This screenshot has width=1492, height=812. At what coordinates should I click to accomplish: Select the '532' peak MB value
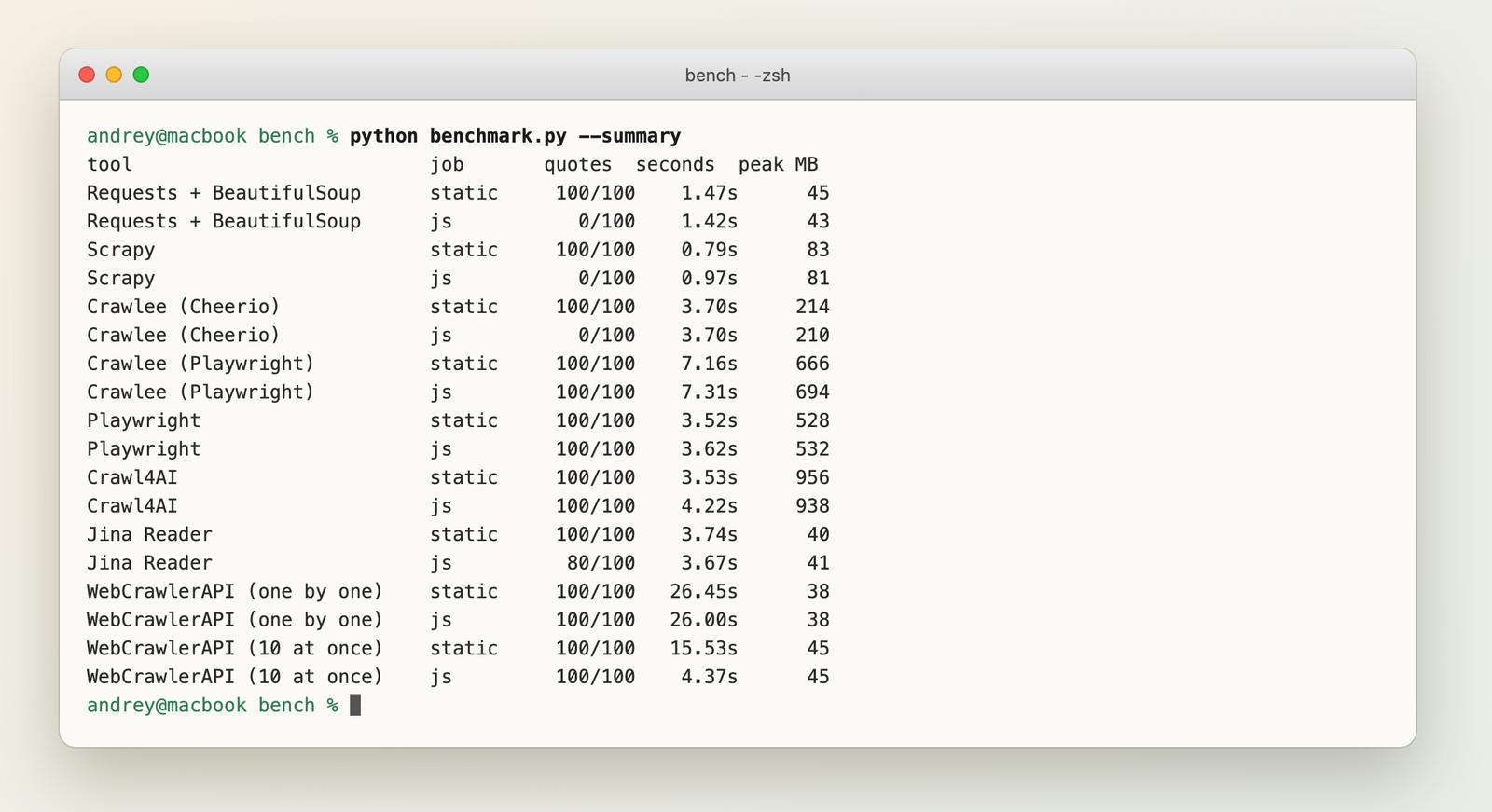pos(812,449)
